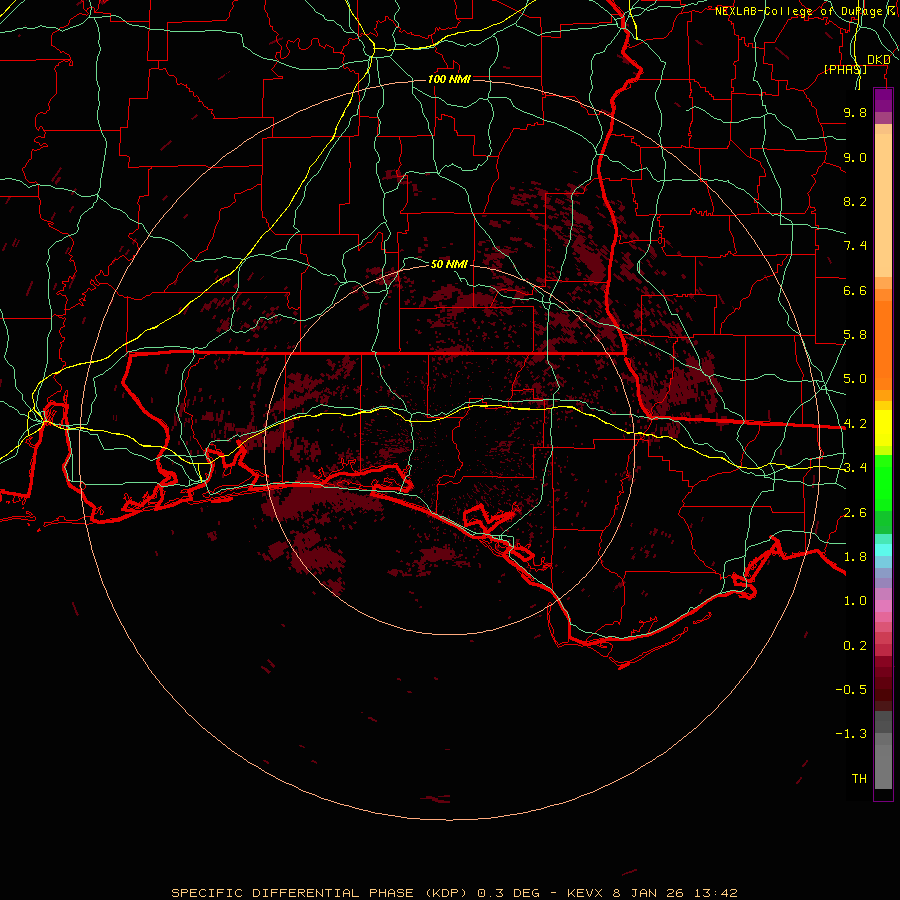
Task: Click the 7.4 value on the color scale
Action: [855, 246]
